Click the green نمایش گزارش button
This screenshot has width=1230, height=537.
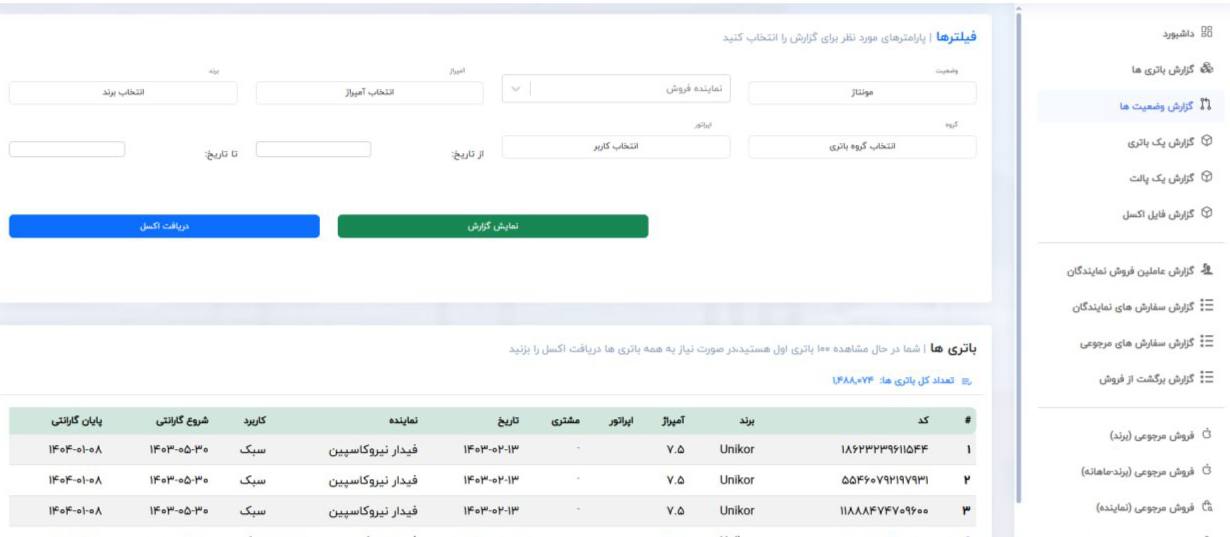tap(493, 226)
